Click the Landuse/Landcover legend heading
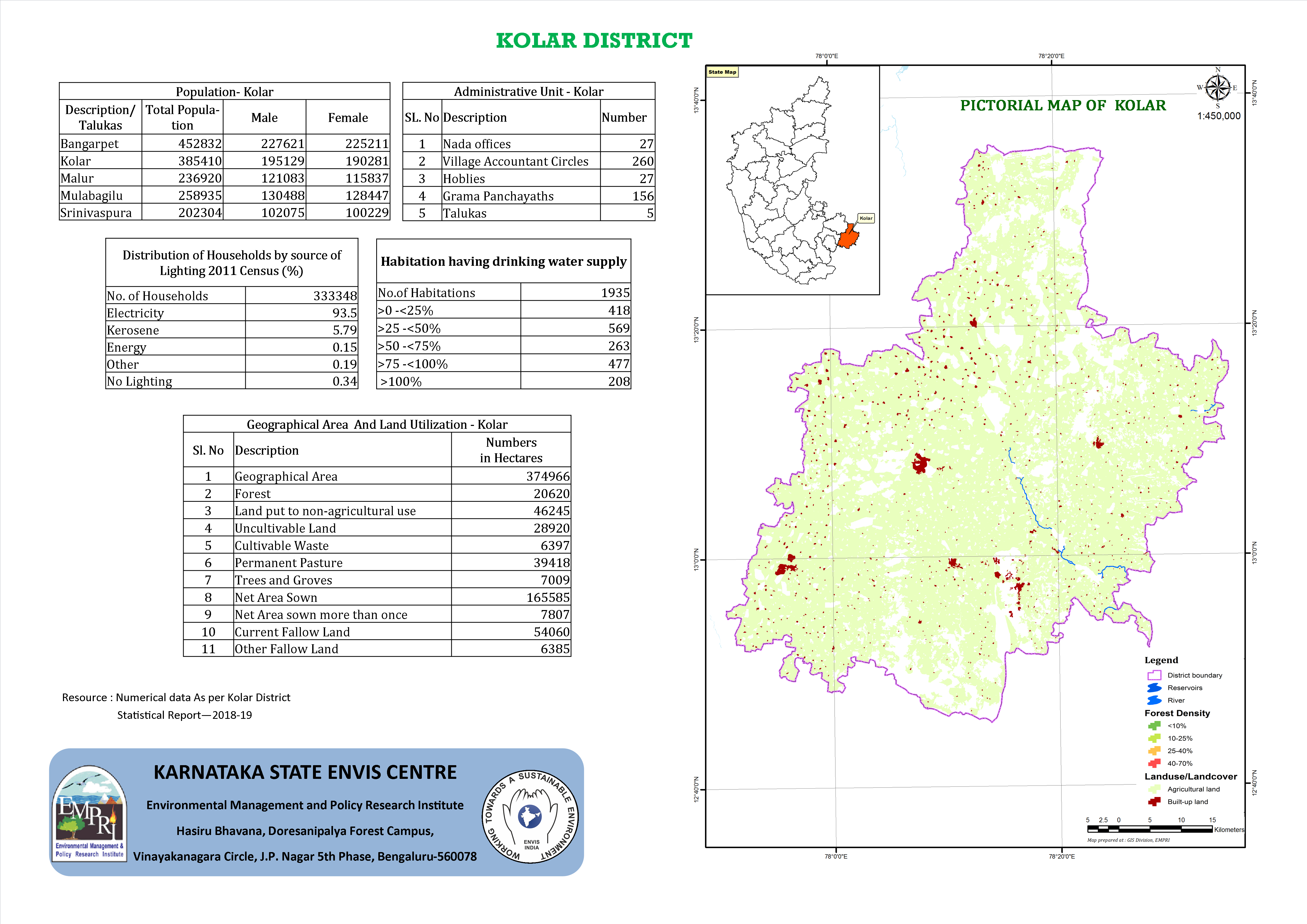Viewport: 1307px width, 924px height. (x=1191, y=777)
